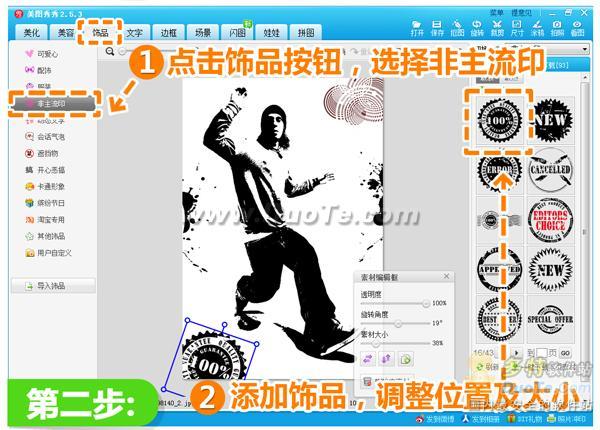Click the 拍照 camera toolbar icon
600x430 pixels.
coord(557,29)
